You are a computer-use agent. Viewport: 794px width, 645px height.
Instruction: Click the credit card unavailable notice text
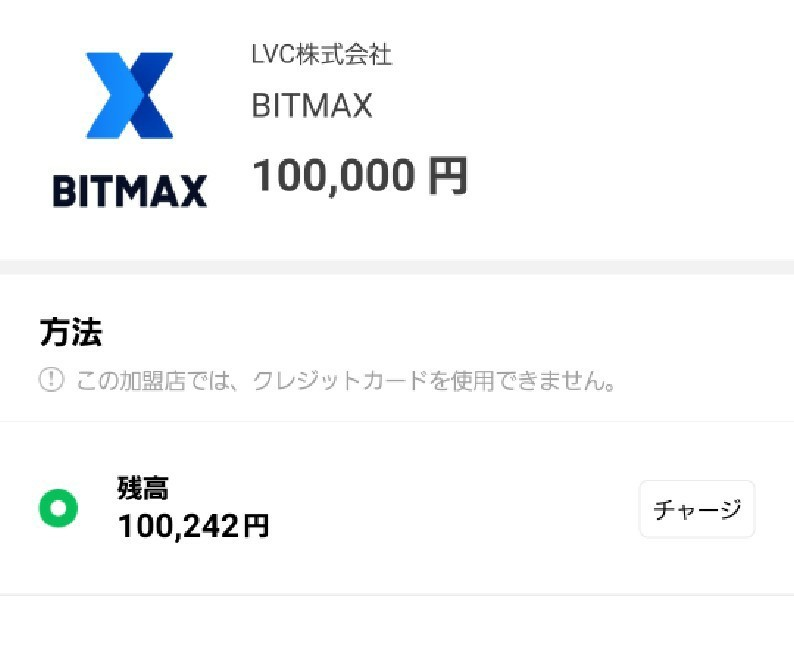coord(346,381)
